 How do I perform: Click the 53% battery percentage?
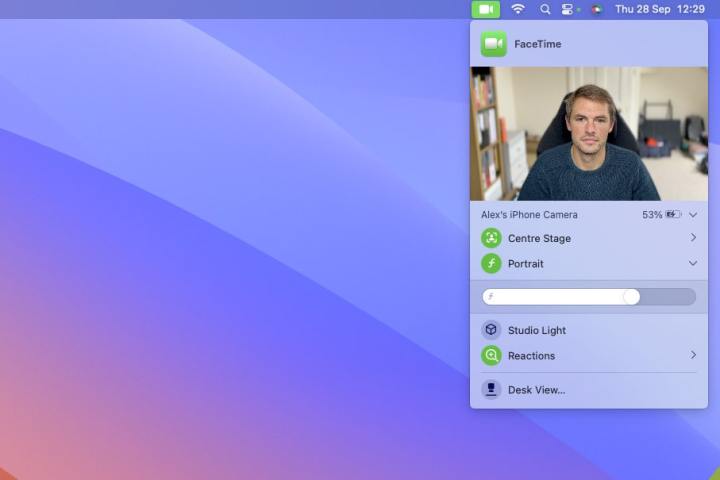652,215
